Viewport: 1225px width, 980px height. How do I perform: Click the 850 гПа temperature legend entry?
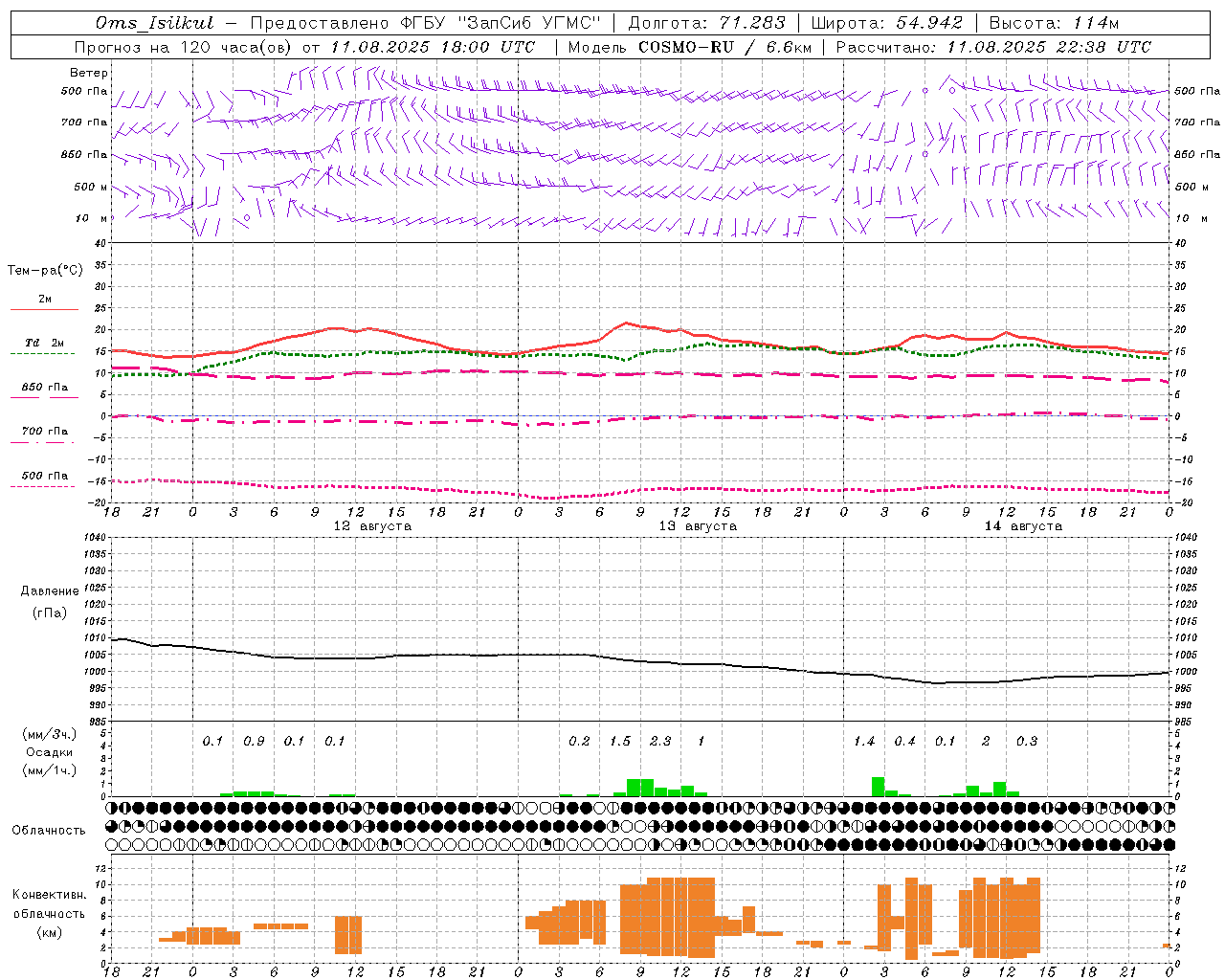click(45, 388)
